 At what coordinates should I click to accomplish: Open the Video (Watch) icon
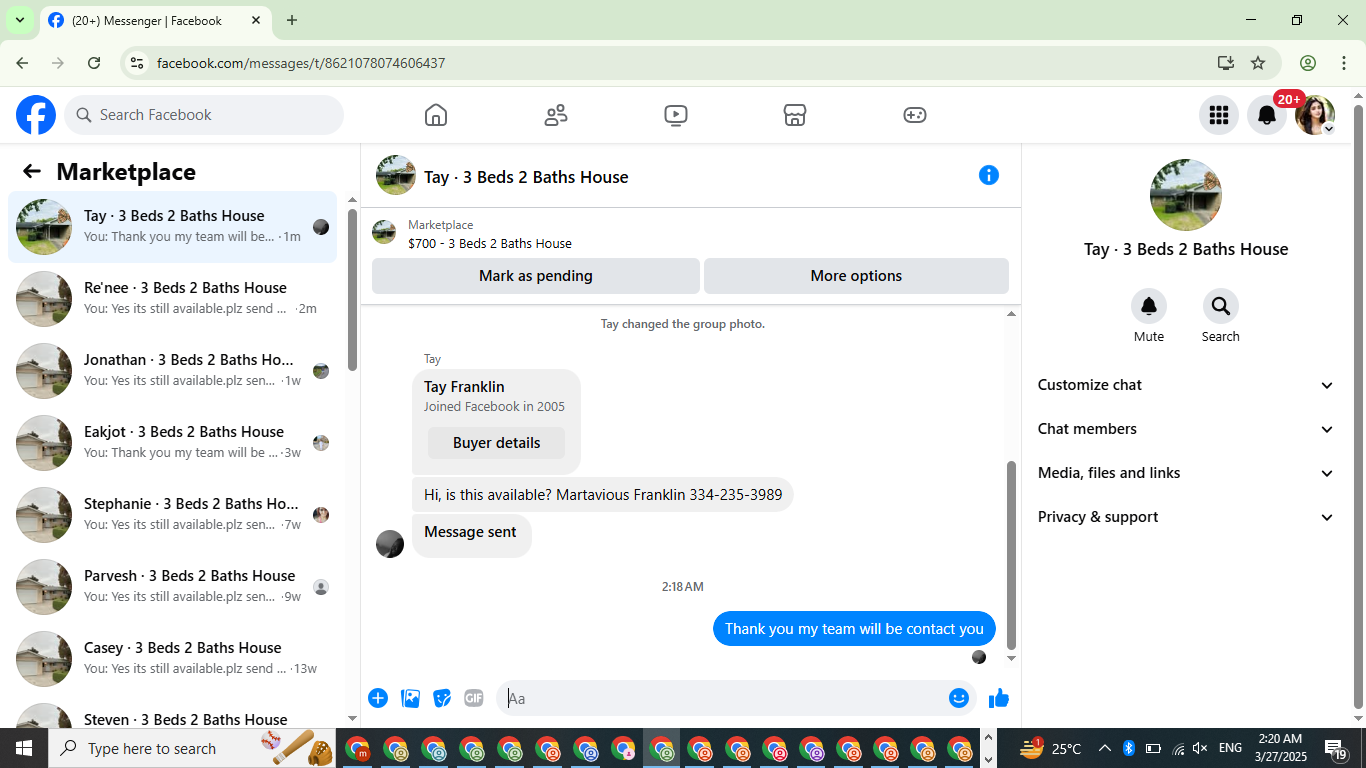676,115
